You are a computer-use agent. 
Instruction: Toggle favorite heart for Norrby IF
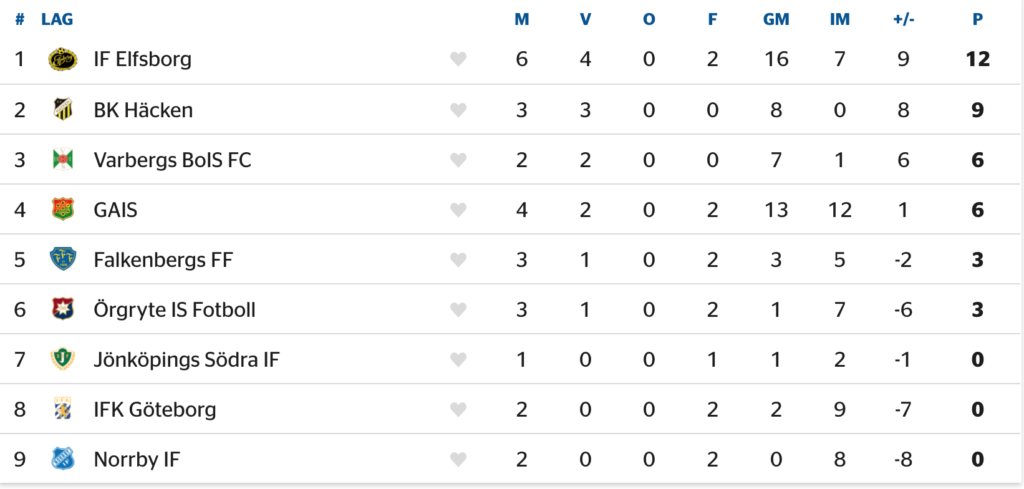point(458,460)
